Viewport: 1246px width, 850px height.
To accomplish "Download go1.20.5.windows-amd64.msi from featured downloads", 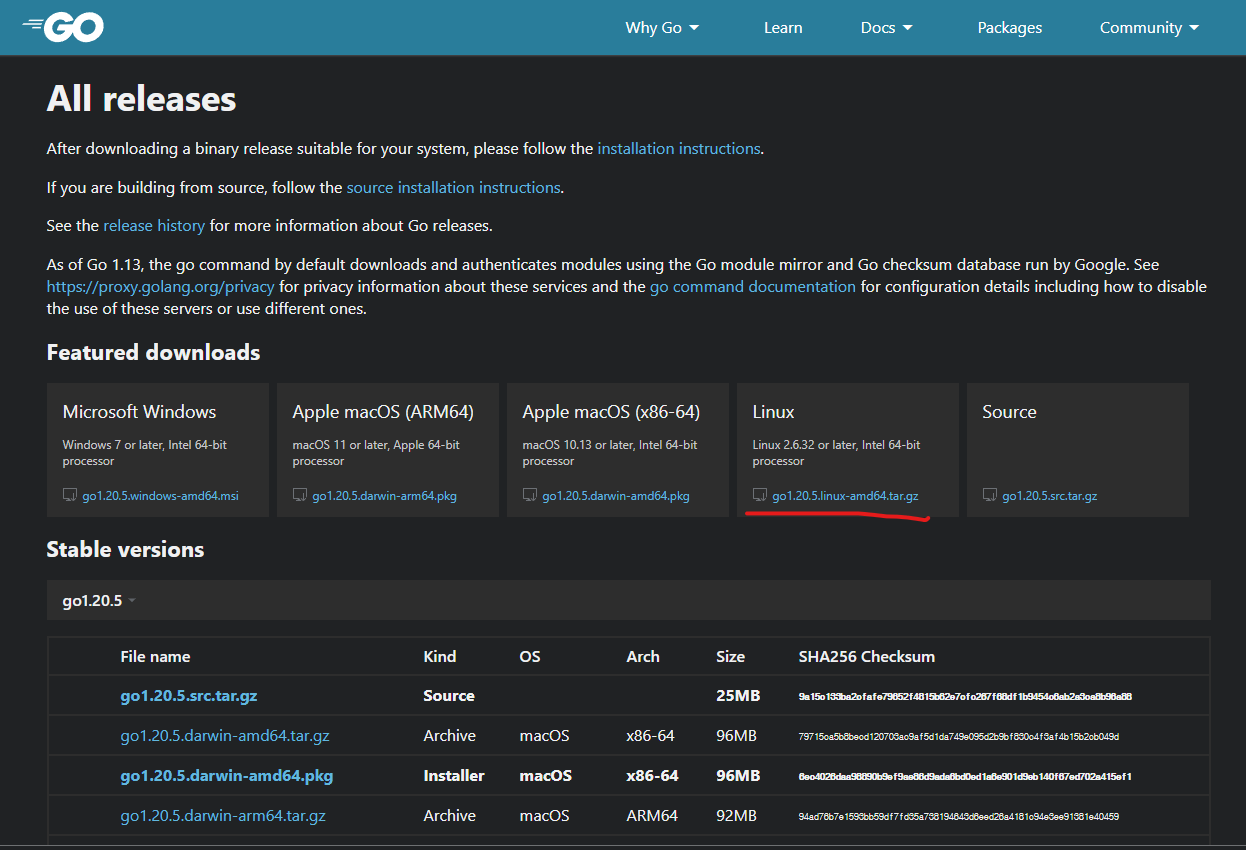I will [160, 496].
